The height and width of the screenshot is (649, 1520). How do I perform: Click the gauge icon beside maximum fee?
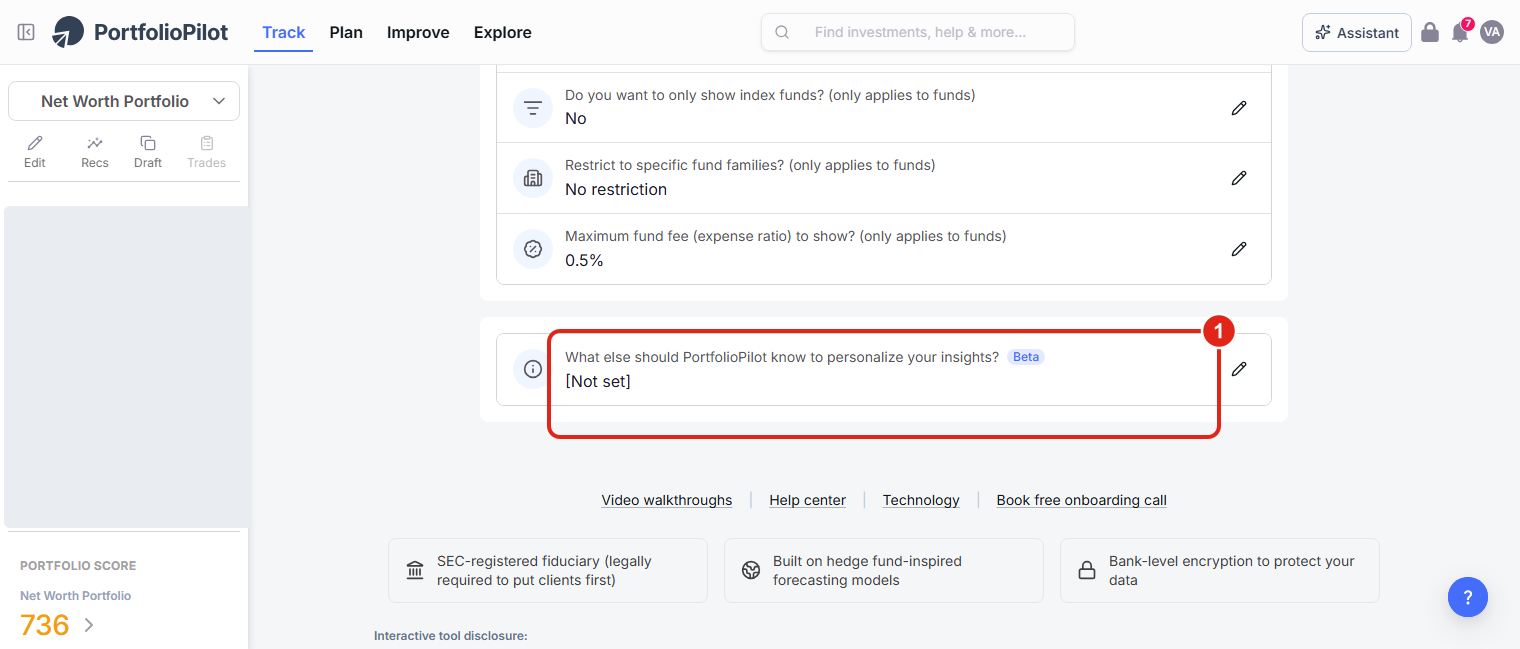click(x=533, y=249)
